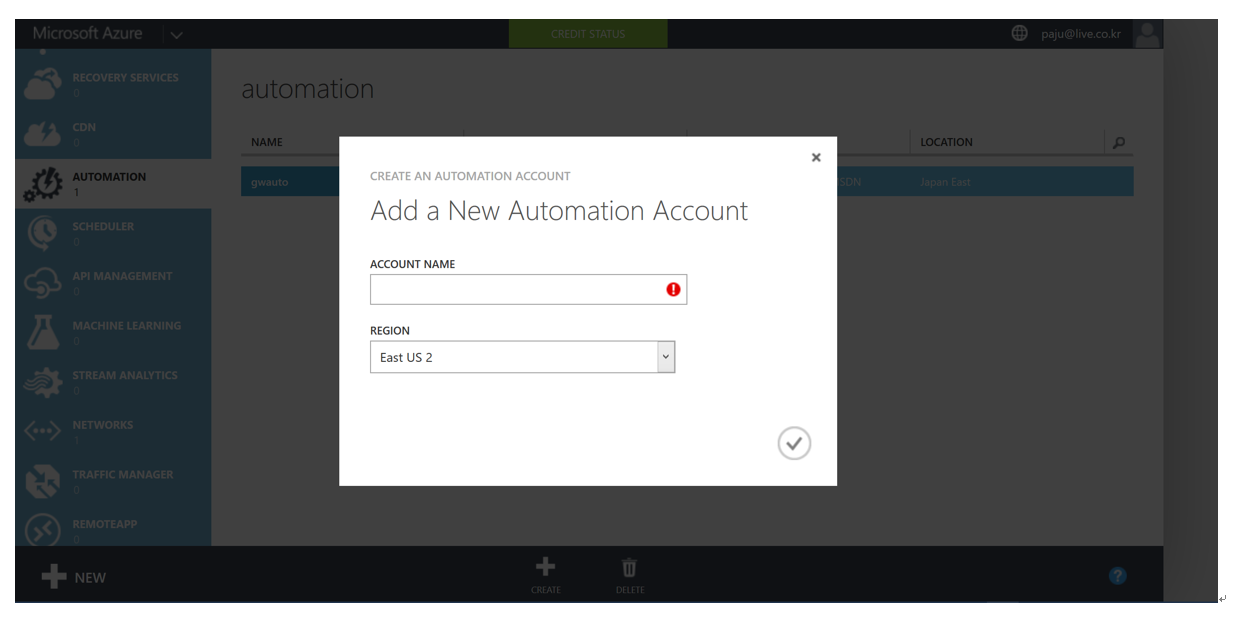Viewport: 1248px width, 623px height.
Task: Open Recovery Services in the sidebar
Action: click(113, 84)
